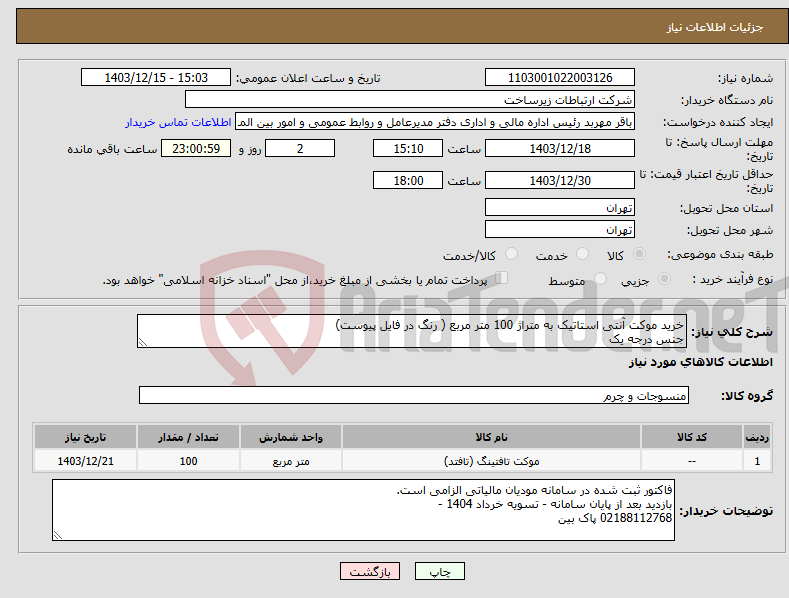Click the need date cell 1403/12/21
This screenshot has height=598, width=789.
pos(85,461)
